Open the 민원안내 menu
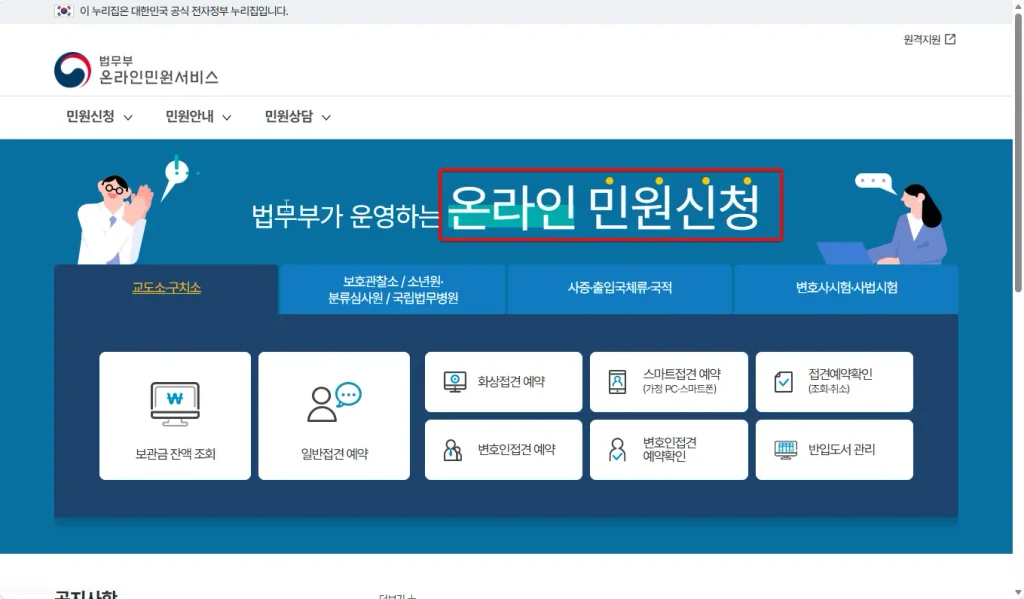Screen dimensions: 1024x599 (x=198, y=116)
